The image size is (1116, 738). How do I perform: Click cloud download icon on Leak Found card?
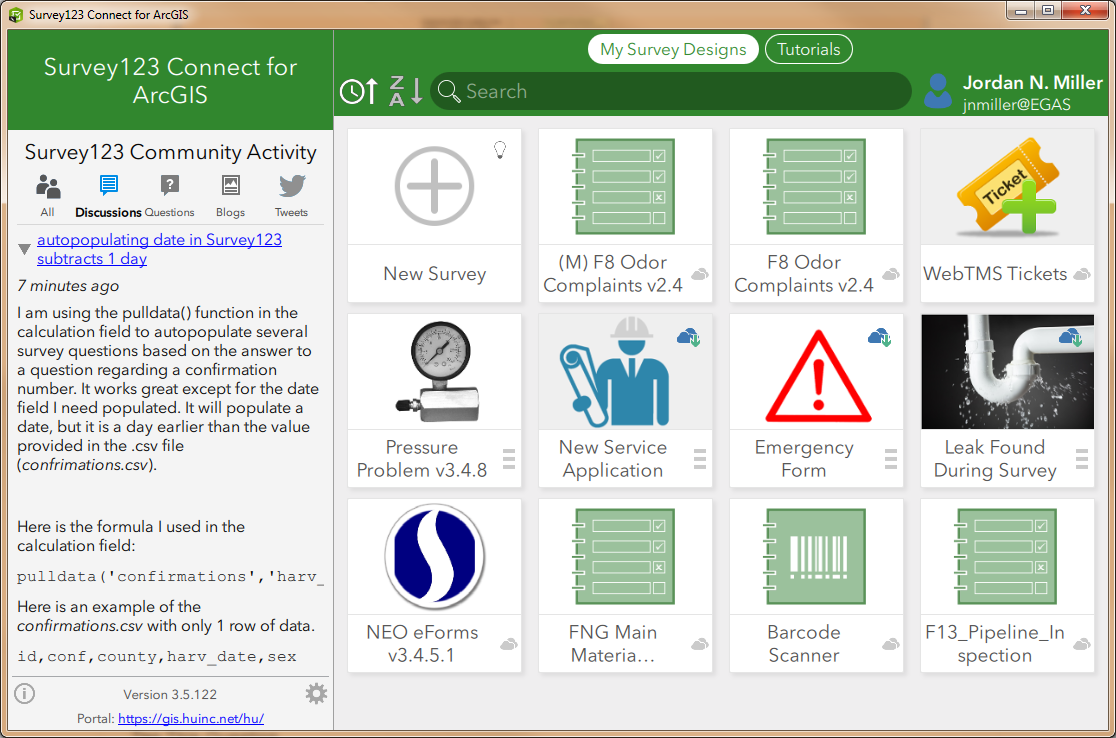[x=1070, y=337]
